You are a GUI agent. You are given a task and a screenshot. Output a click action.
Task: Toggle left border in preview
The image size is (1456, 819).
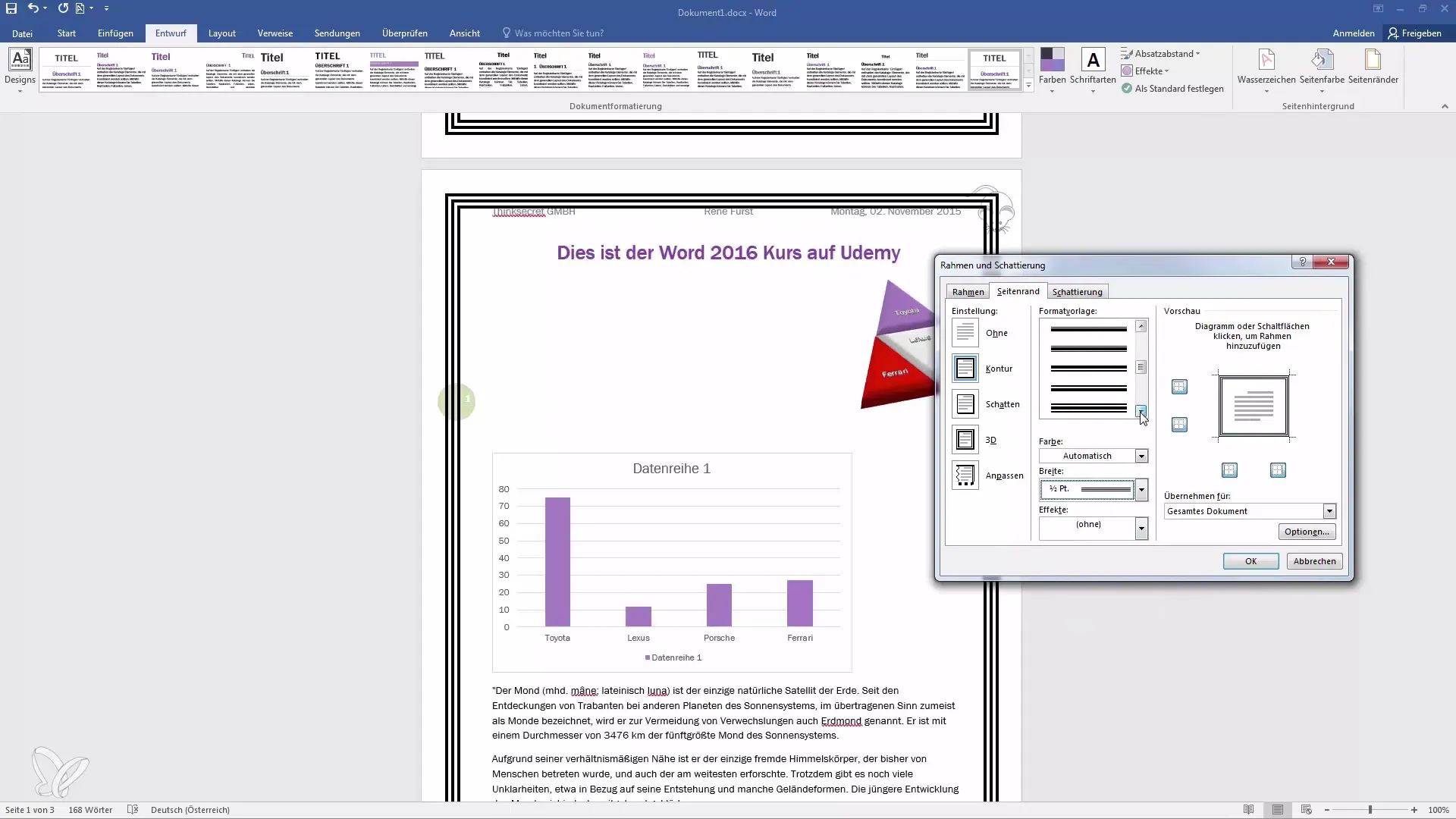pos(1229,471)
